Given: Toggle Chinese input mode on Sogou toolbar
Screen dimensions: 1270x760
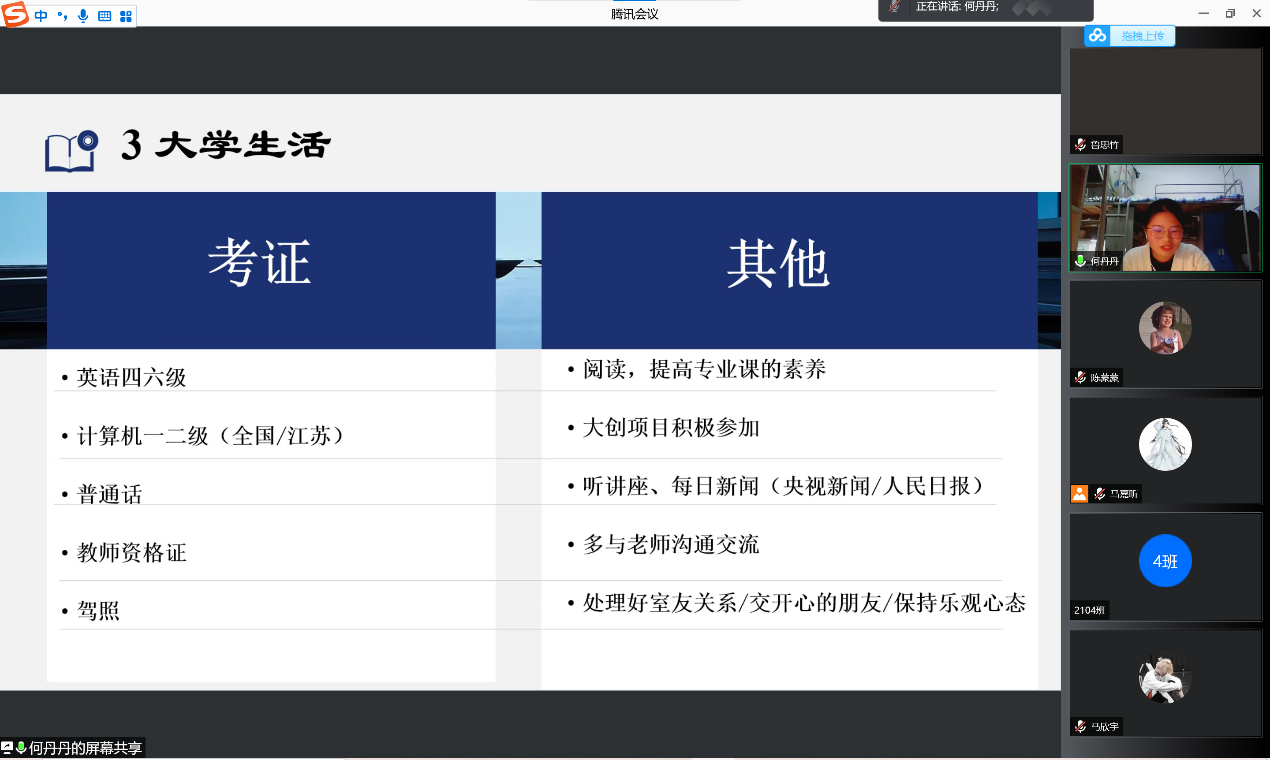Looking at the screenshot, I should pyautogui.click(x=41, y=16).
